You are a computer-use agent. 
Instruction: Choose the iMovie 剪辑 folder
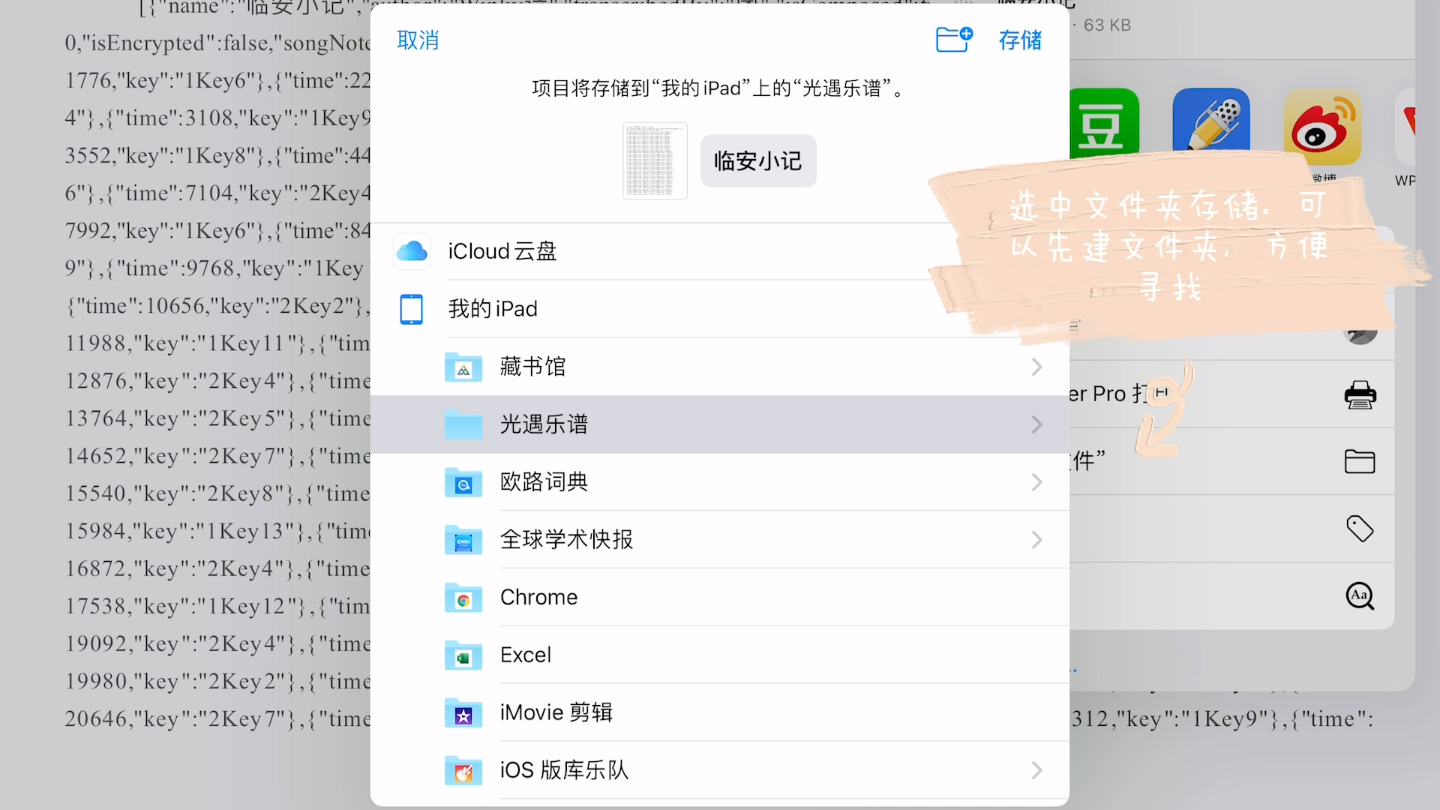click(720, 713)
